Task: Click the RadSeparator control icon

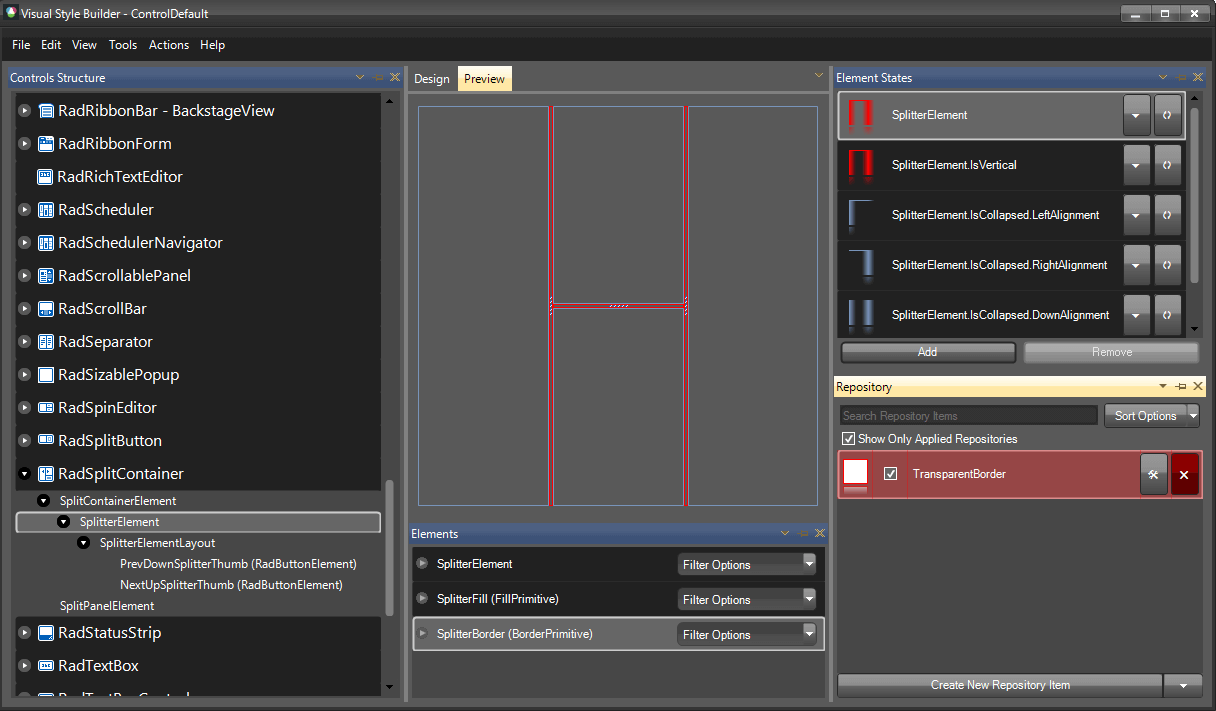Action: (45, 342)
